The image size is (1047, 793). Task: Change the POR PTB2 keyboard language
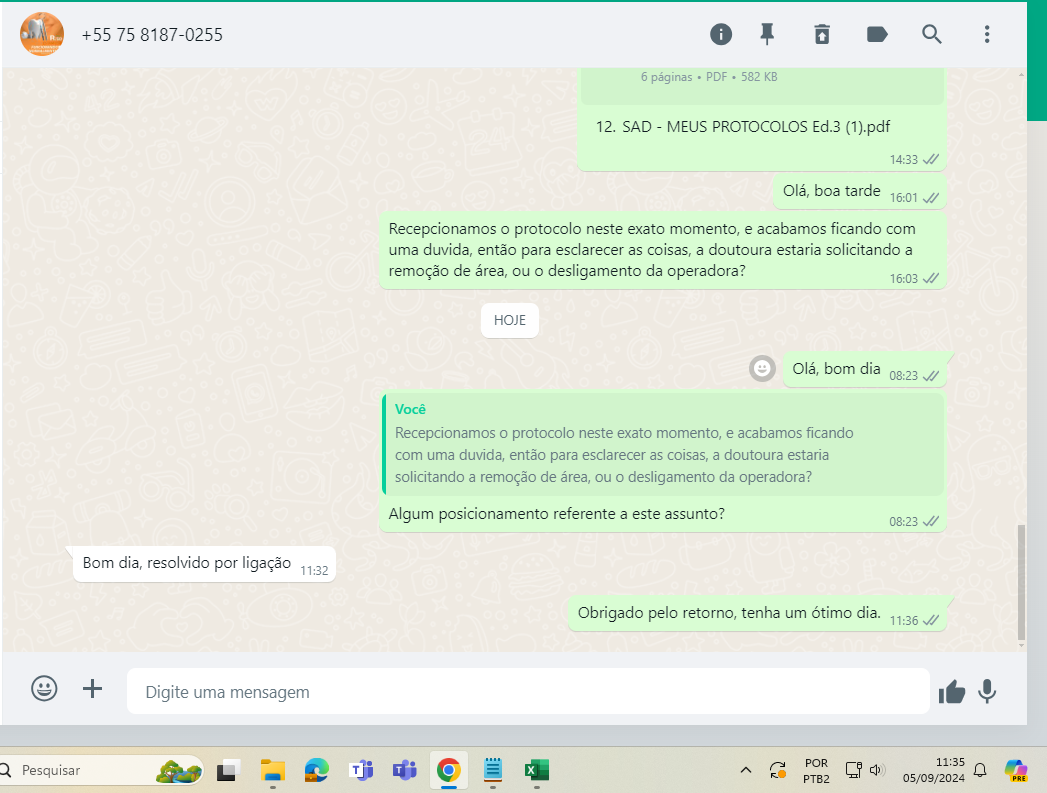pyautogui.click(x=816, y=770)
